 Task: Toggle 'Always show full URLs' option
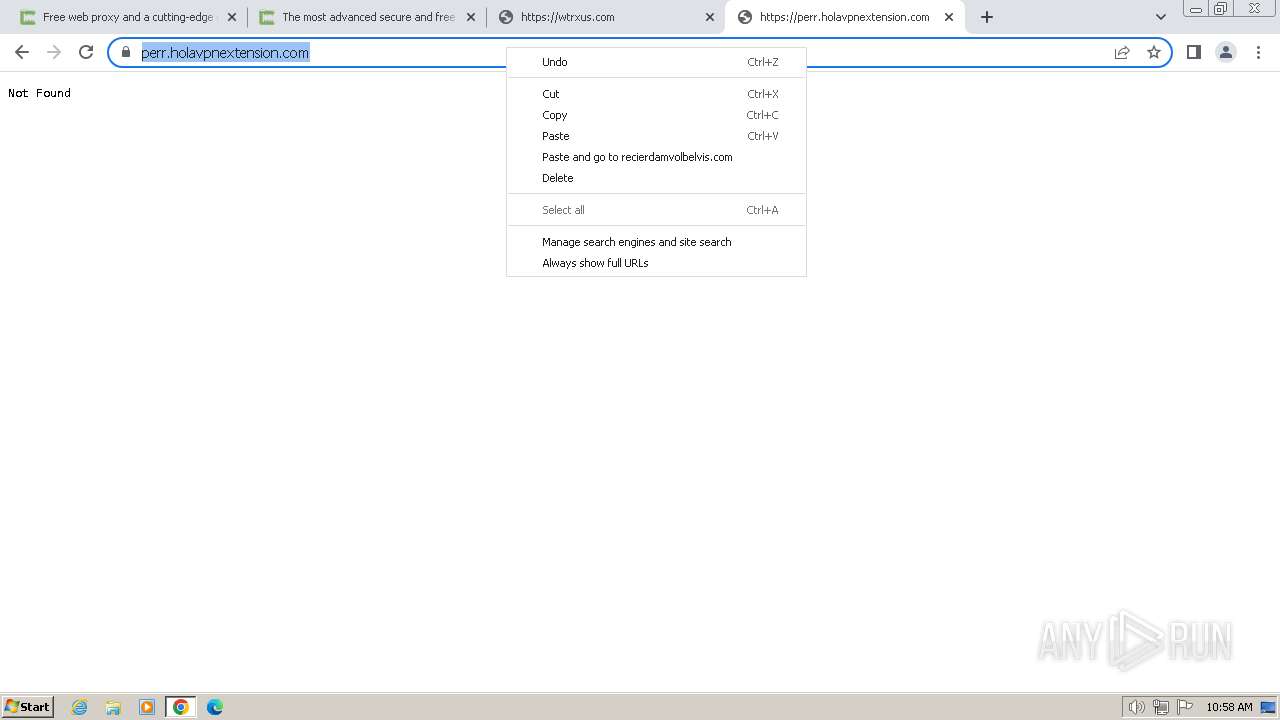656,263
